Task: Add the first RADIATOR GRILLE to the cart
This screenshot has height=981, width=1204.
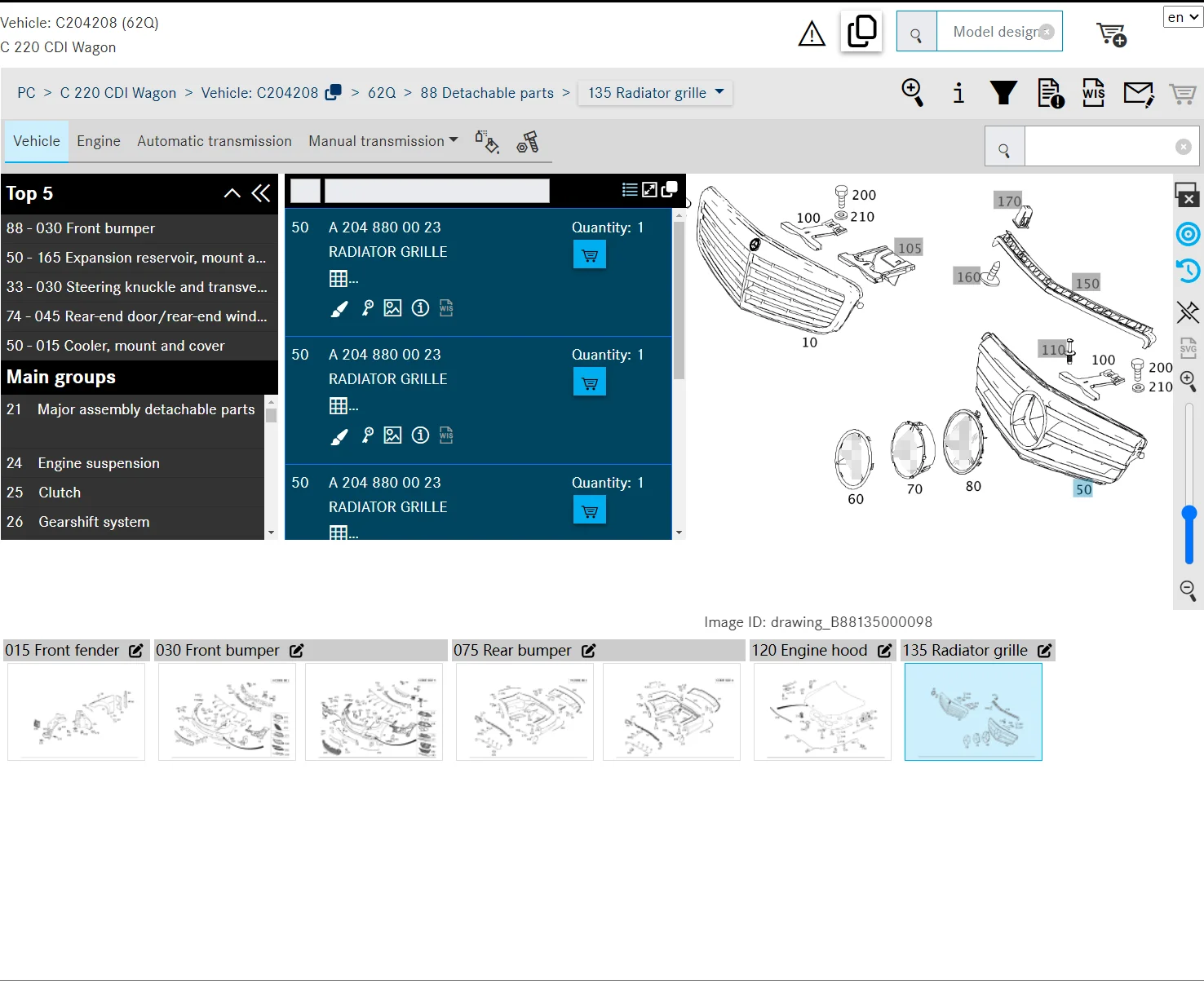Action: (x=590, y=255)
